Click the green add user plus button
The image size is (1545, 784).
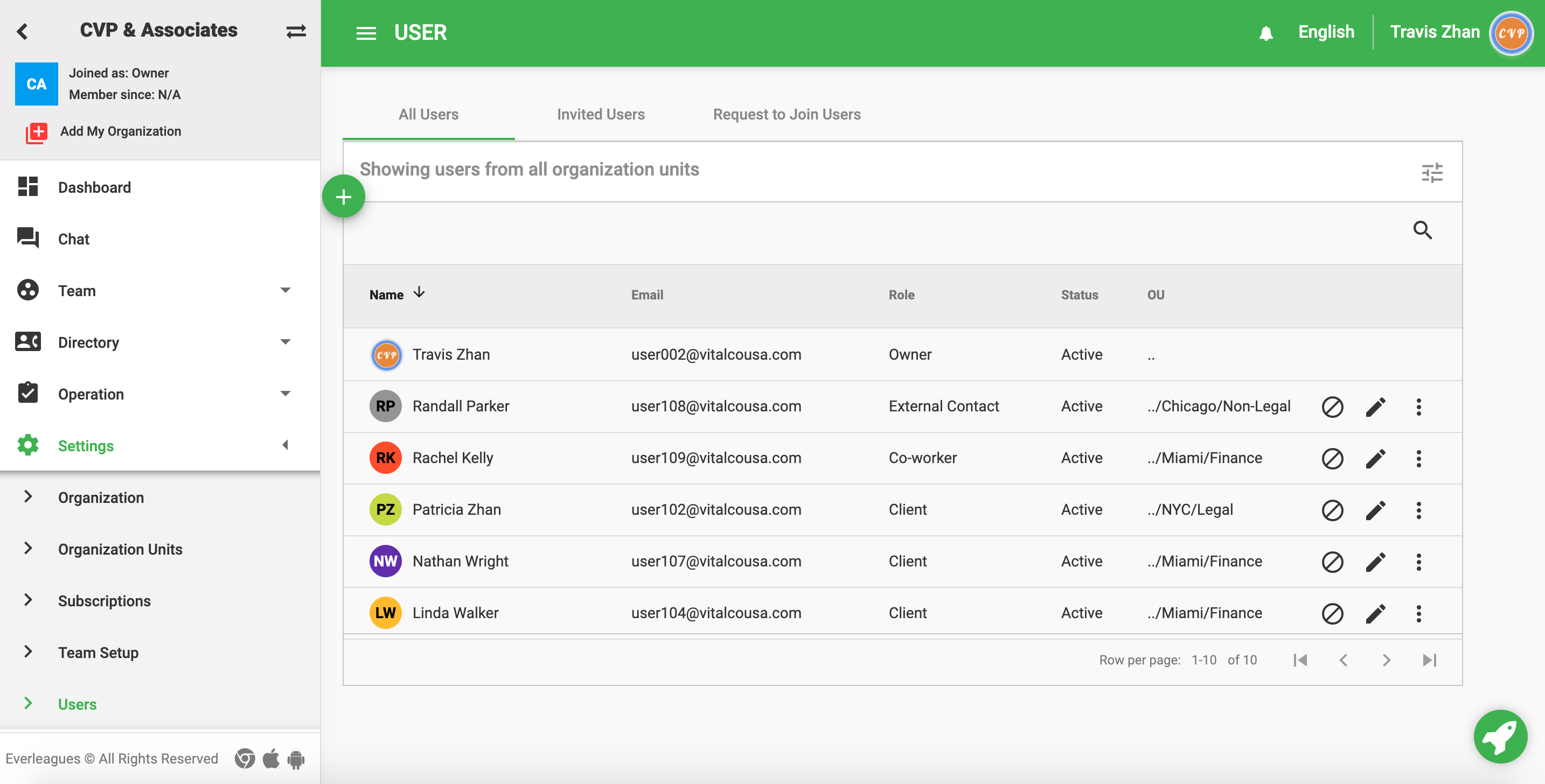pyautogui.click(x=343, y=197)
